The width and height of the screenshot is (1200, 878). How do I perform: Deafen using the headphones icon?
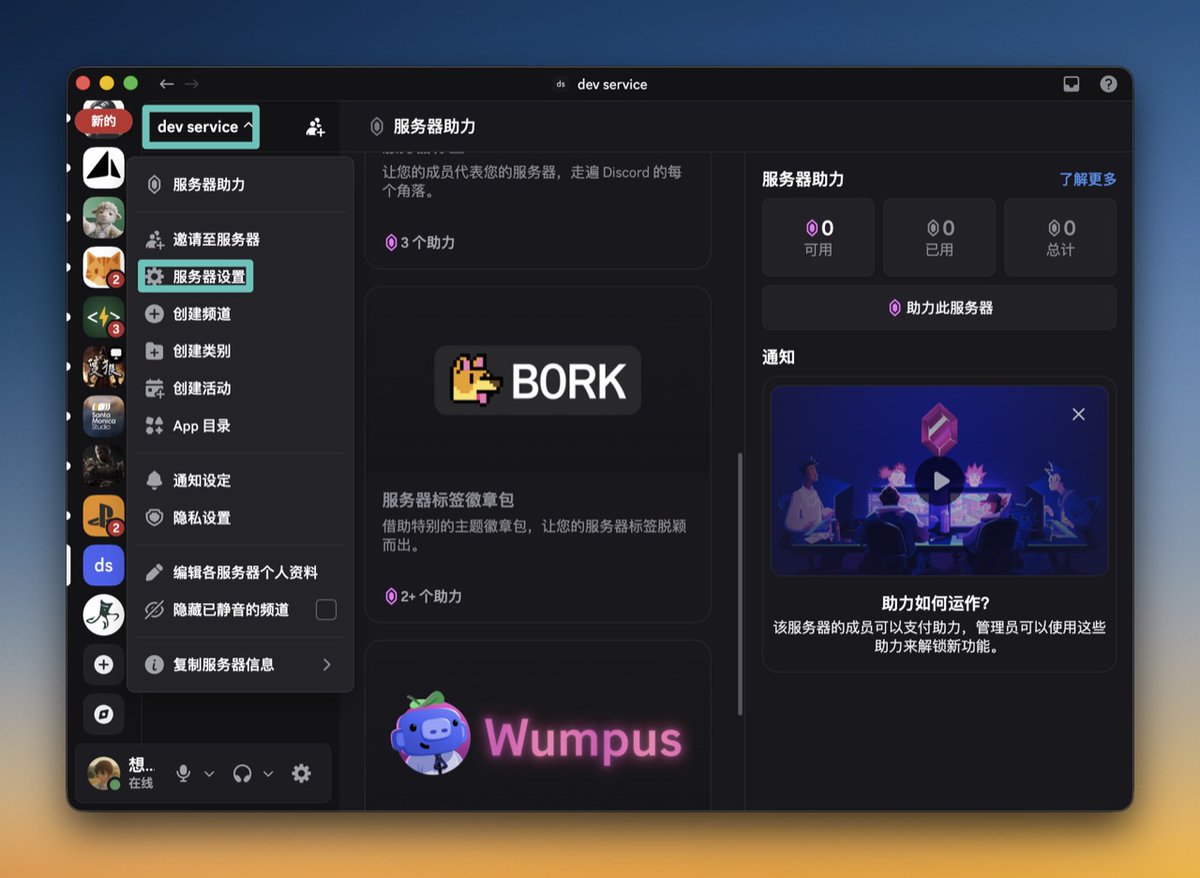242,773
